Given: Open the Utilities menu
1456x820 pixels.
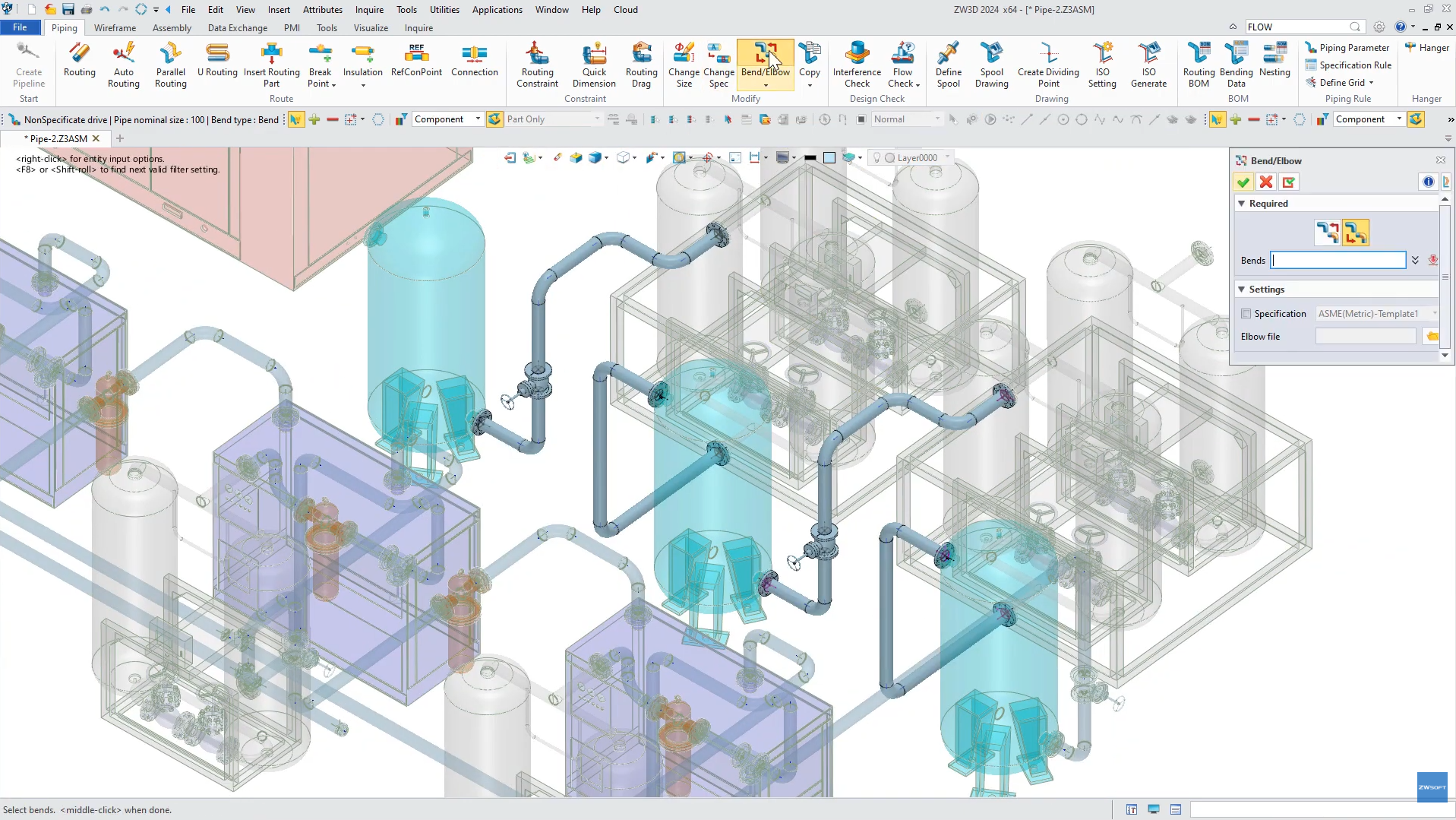Looking at the screenshot, I should pos(444,10).
